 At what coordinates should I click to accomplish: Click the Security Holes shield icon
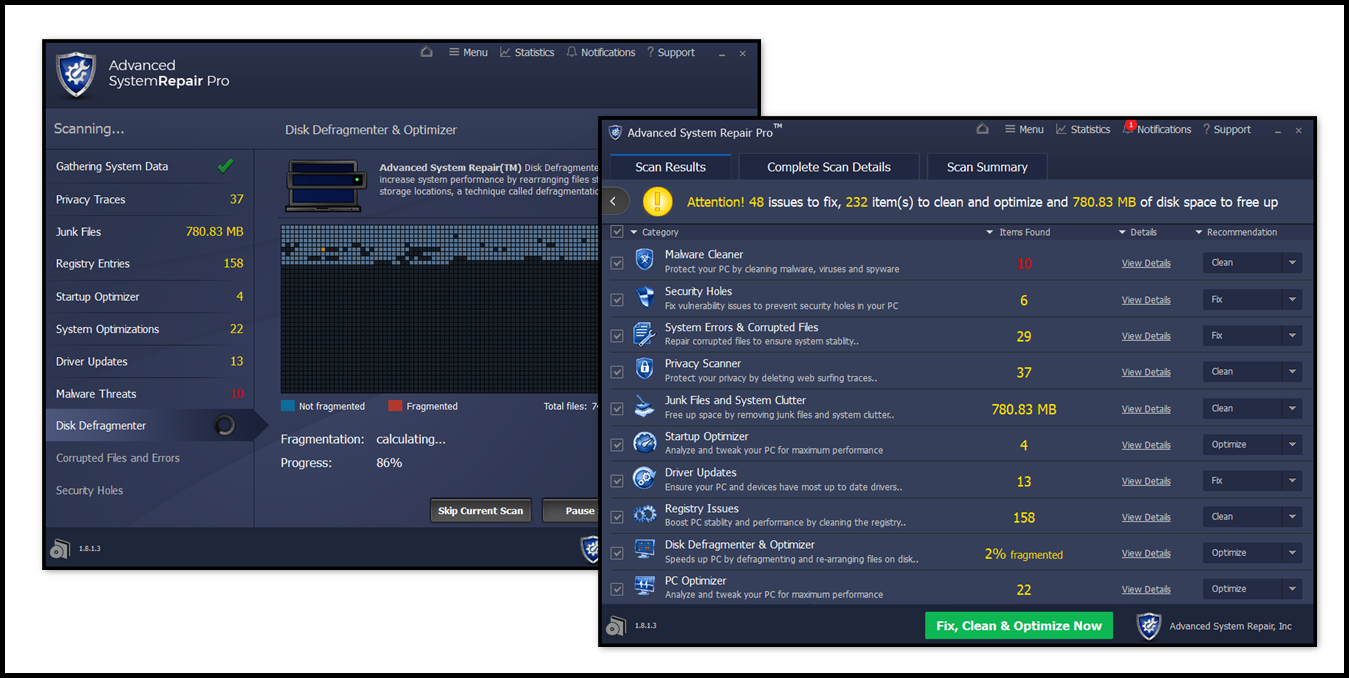click(x=644, y=297)
